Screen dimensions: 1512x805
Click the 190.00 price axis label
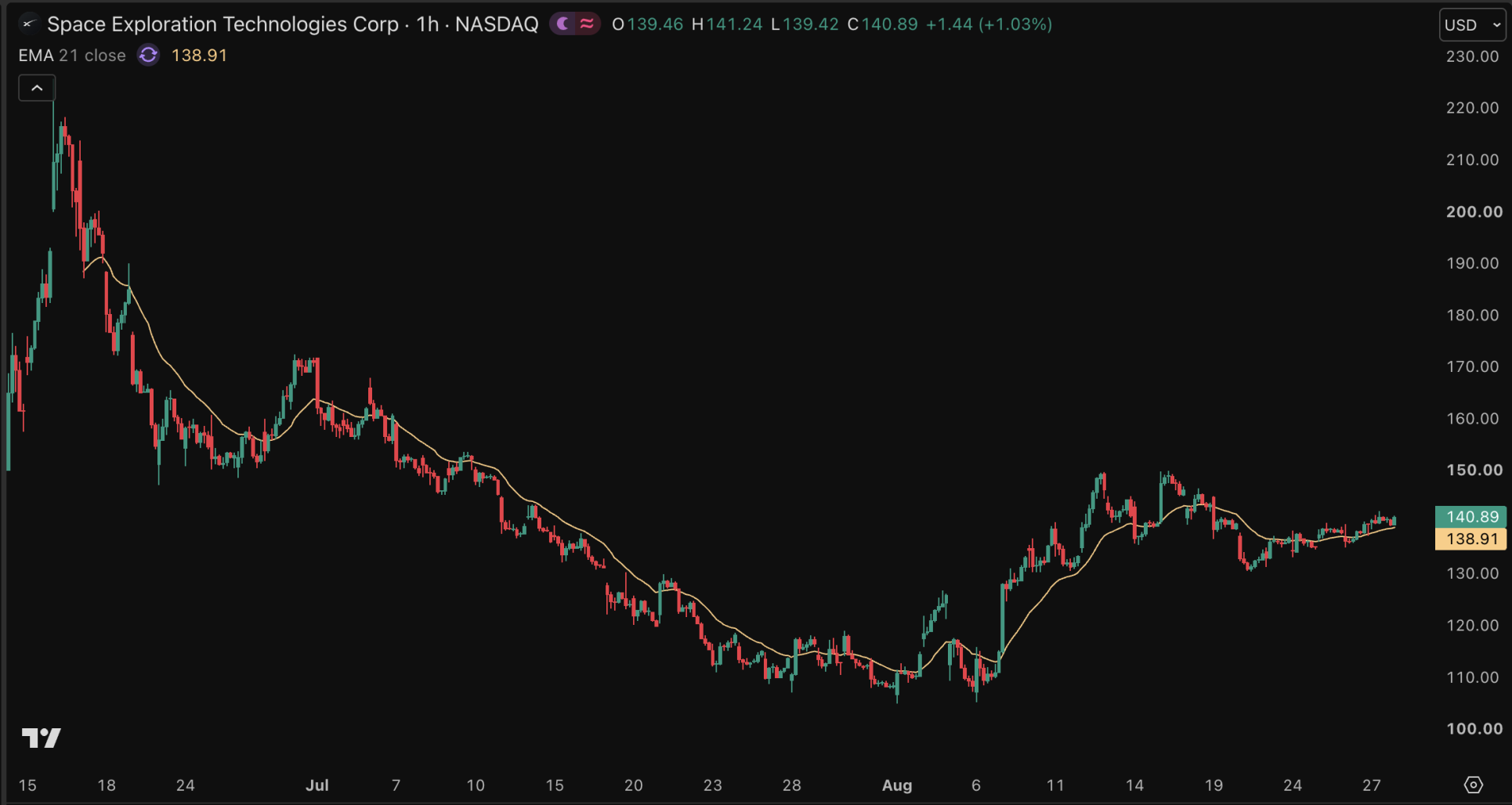click(x=1472, y=263)
